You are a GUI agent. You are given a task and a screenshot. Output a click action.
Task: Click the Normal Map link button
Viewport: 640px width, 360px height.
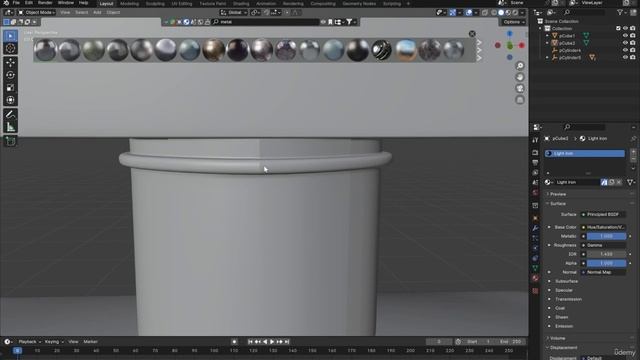603,272
